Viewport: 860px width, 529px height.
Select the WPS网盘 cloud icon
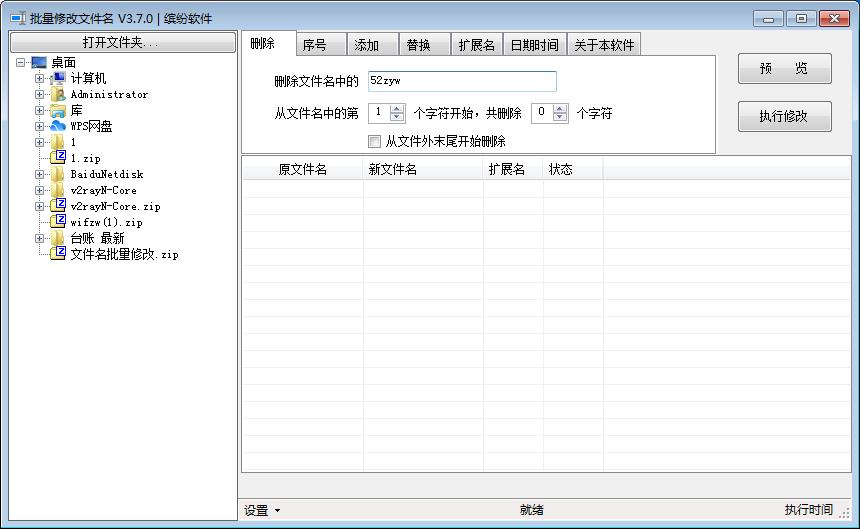click(59, 126)
